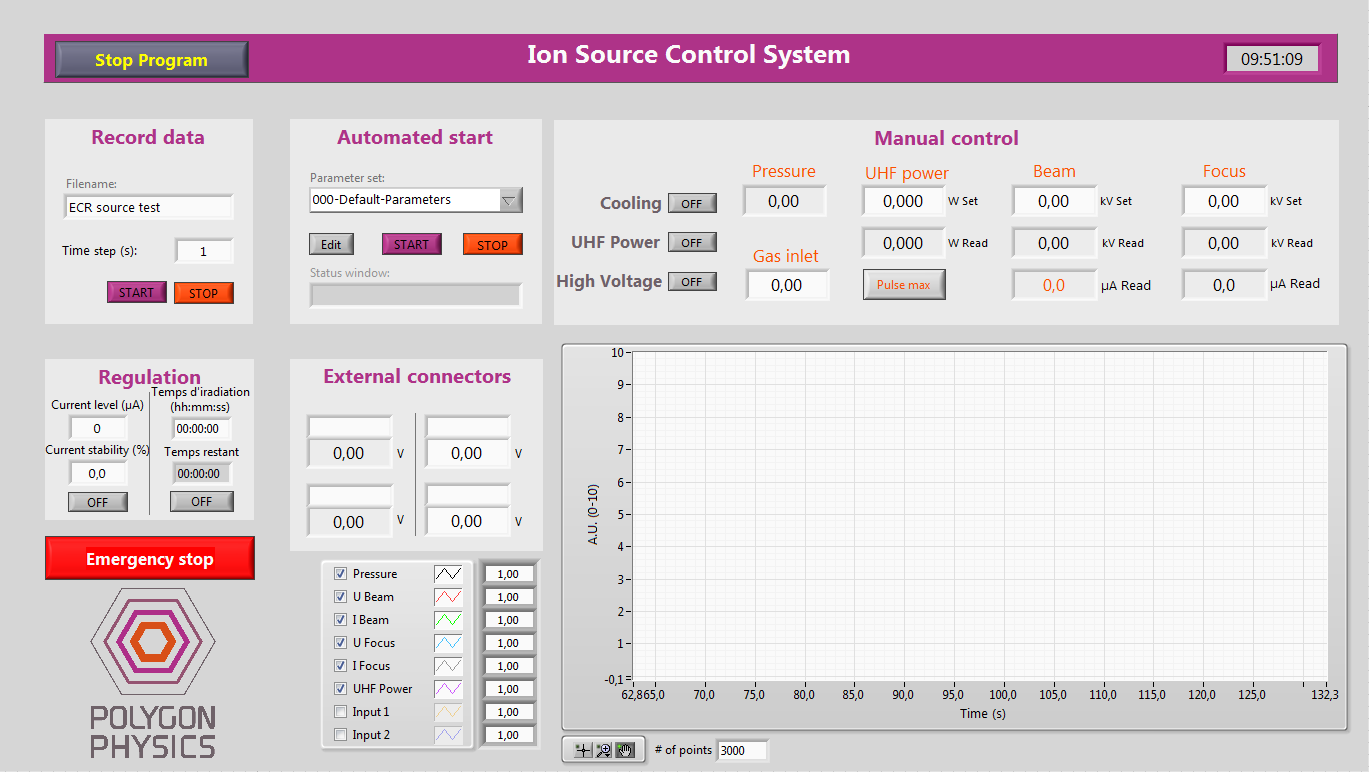Click STOP in Automated start panel

[x=492, y=245]
